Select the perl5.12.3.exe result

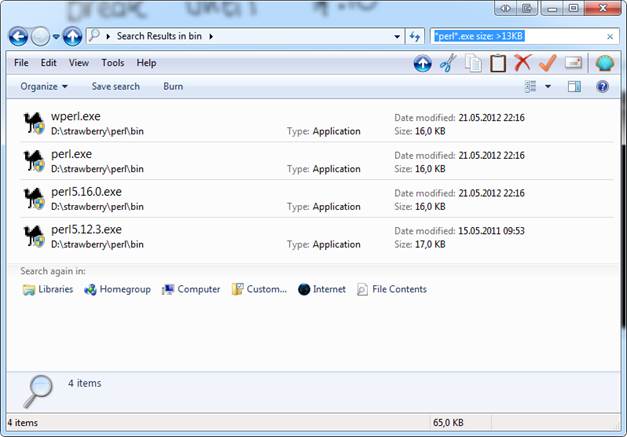point(86,230)
